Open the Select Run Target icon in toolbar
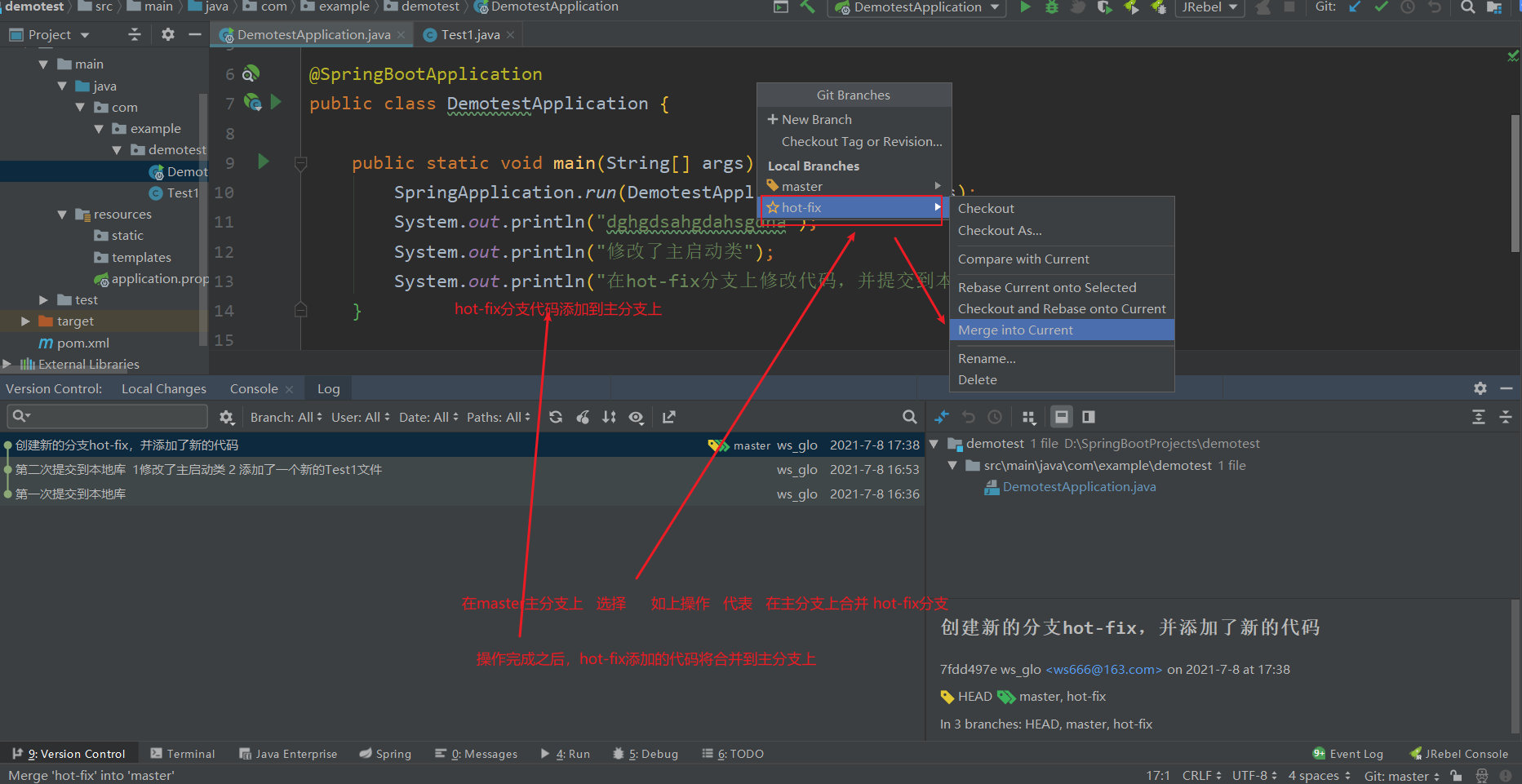1522x784 pixels. (x=781, y=7)
